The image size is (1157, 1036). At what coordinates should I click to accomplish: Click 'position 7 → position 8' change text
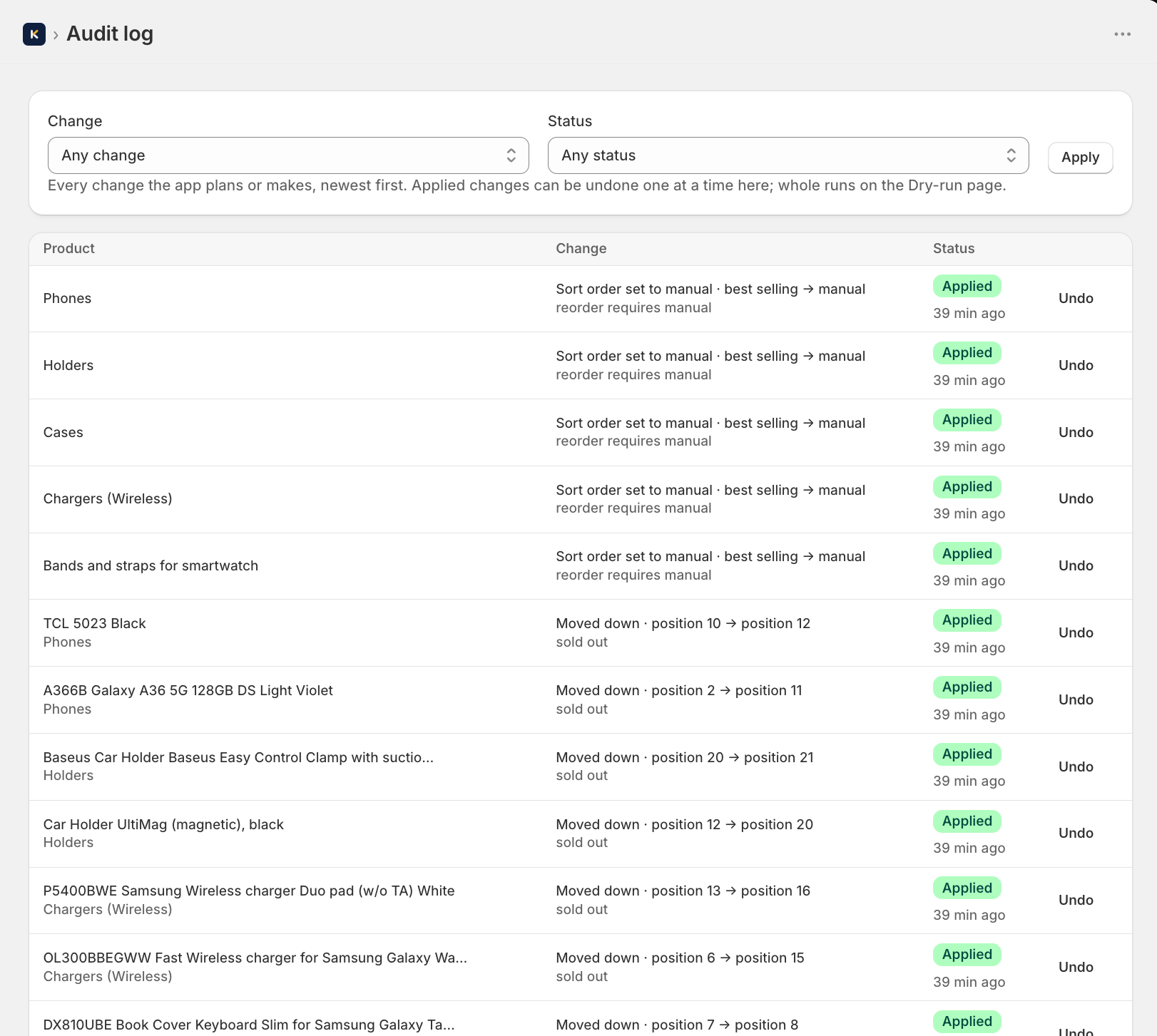(x=725, y=1025)
